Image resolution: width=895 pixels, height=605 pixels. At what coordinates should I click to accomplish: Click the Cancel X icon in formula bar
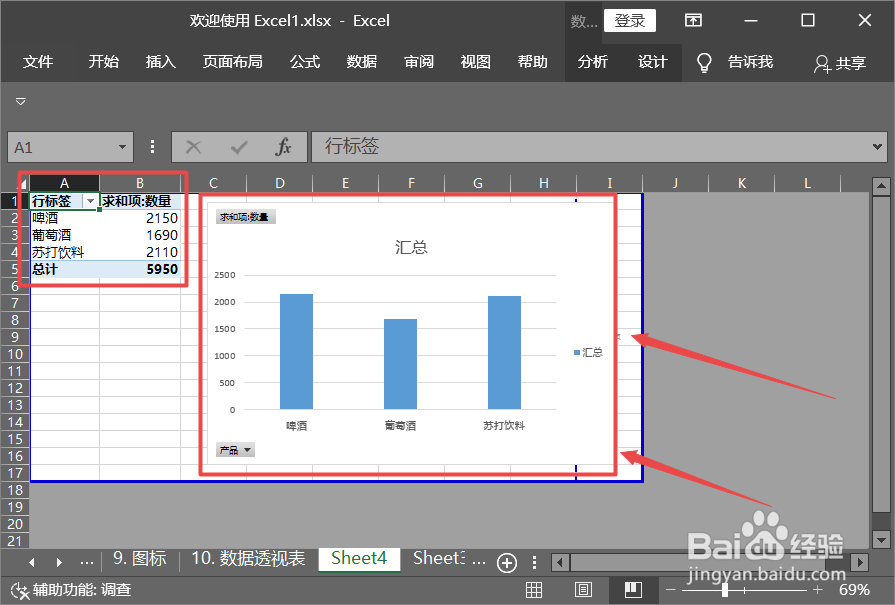192,147
